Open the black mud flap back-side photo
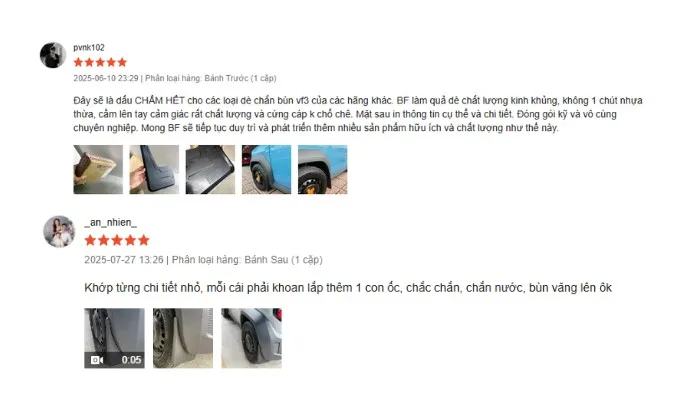 point(210,169)
